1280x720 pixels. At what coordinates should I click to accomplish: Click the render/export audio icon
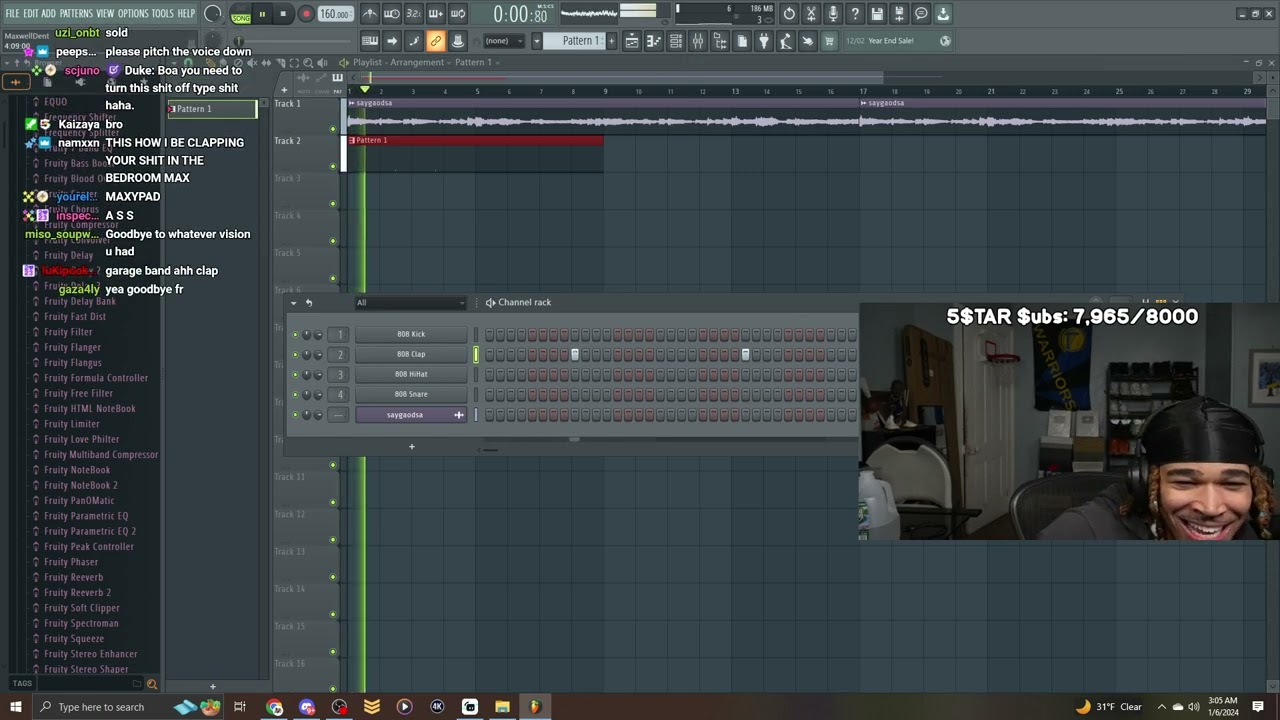click(x=899, y=14)
